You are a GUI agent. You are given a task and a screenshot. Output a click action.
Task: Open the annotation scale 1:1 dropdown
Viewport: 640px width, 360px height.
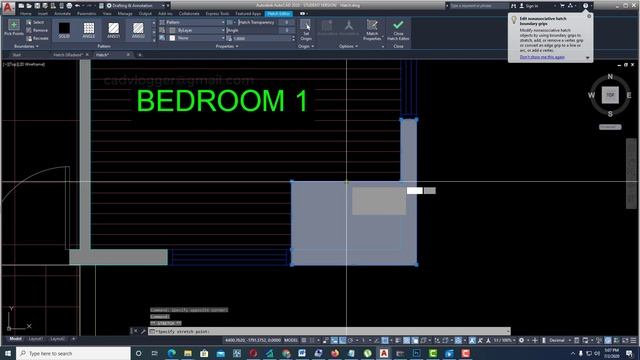[x=503, y=340]
